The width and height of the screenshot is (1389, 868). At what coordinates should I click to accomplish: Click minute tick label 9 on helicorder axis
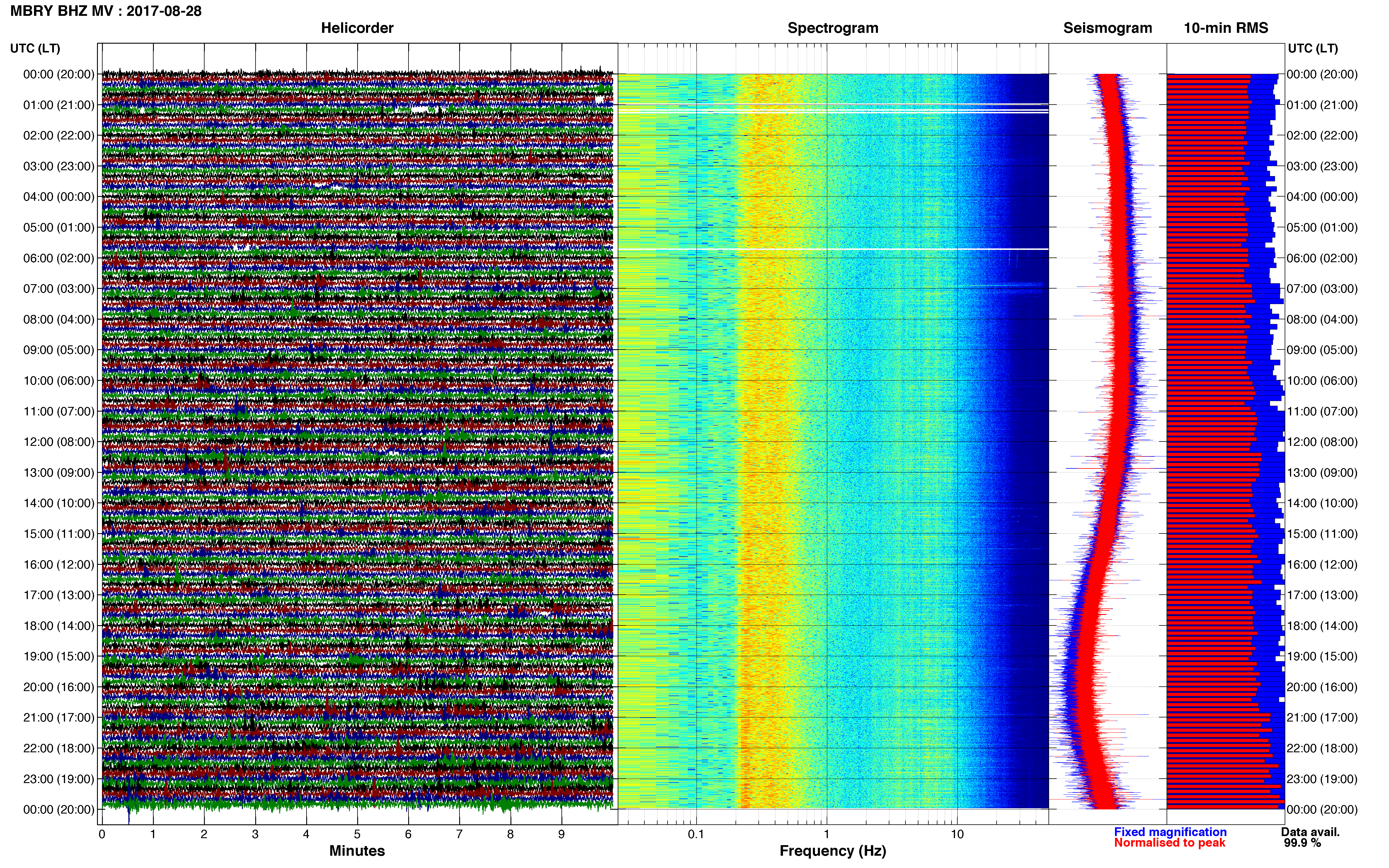coord(561,835)
